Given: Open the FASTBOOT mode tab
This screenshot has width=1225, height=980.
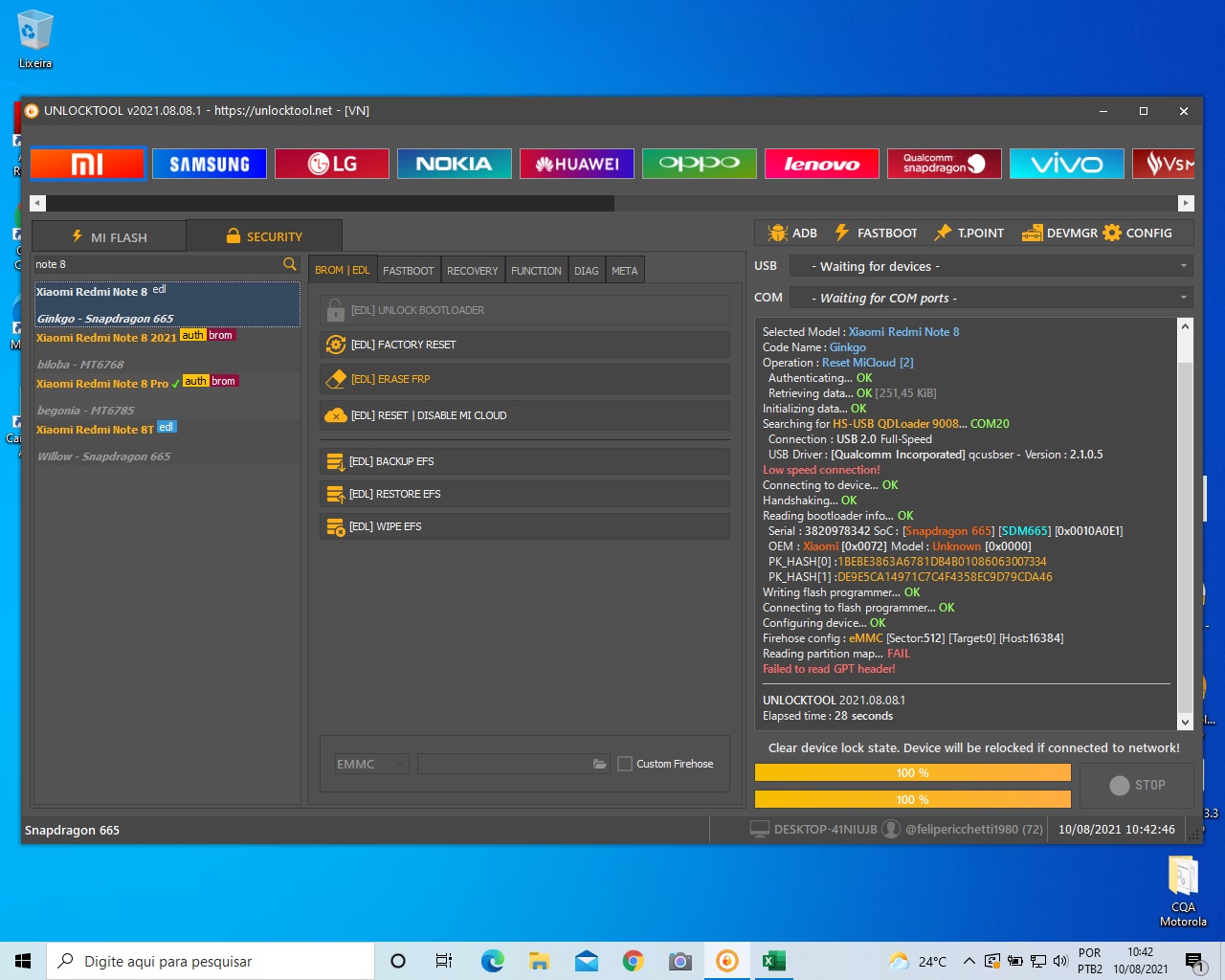Looking at the screenshot, I should click(409, 271).
